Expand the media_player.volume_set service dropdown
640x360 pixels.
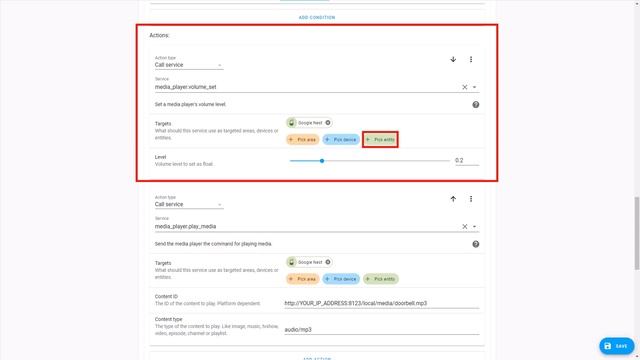point(474,87)
